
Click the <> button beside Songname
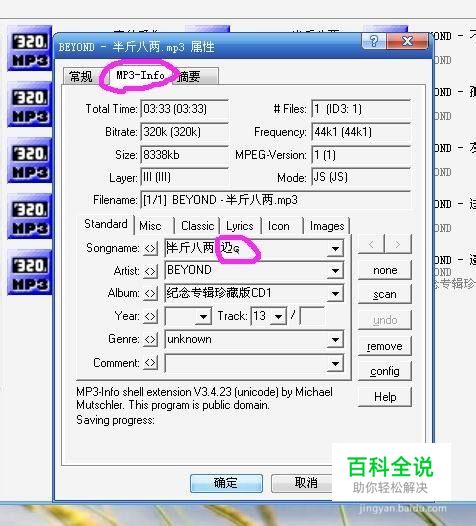pos(150,249)
